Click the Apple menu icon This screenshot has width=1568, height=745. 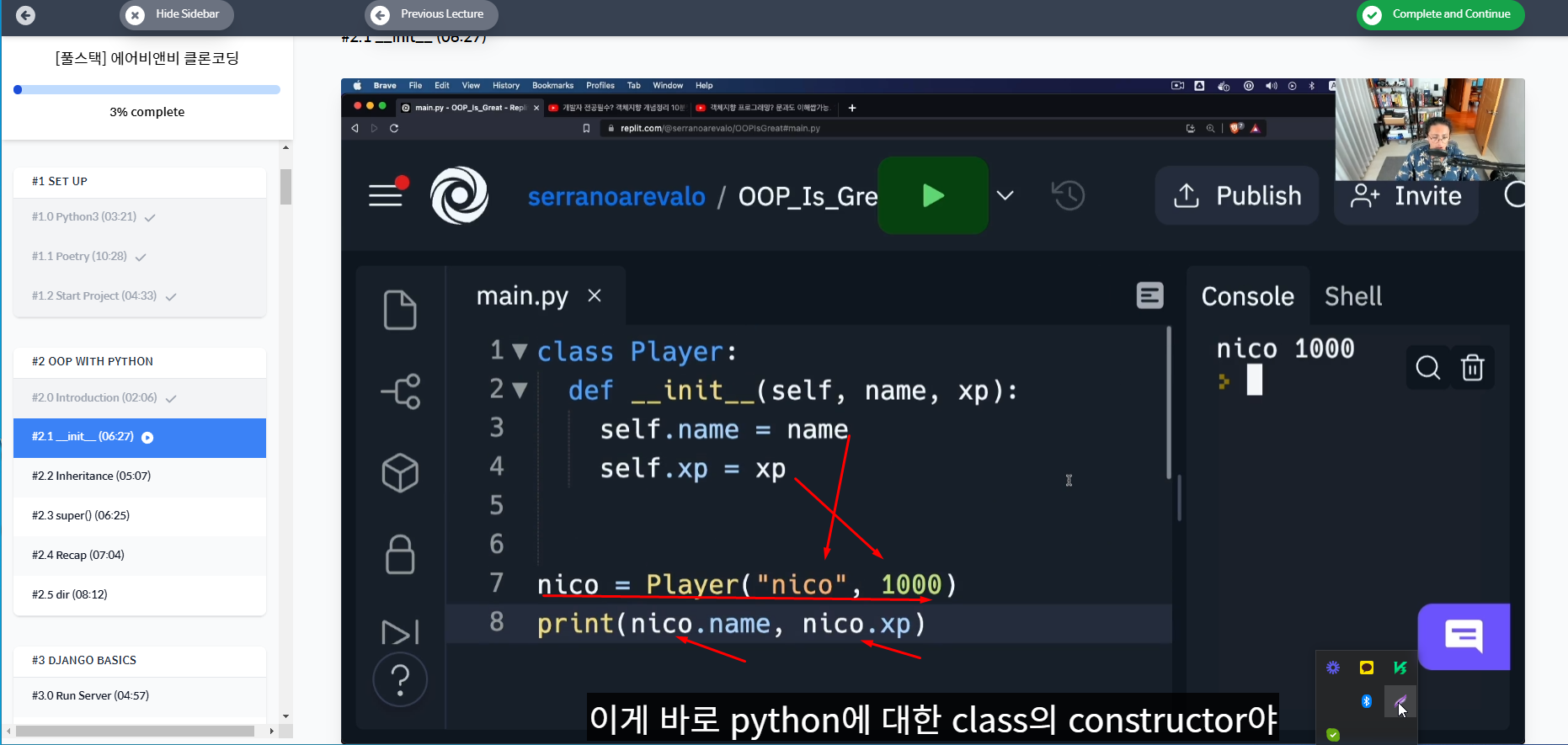pos(357,86)
